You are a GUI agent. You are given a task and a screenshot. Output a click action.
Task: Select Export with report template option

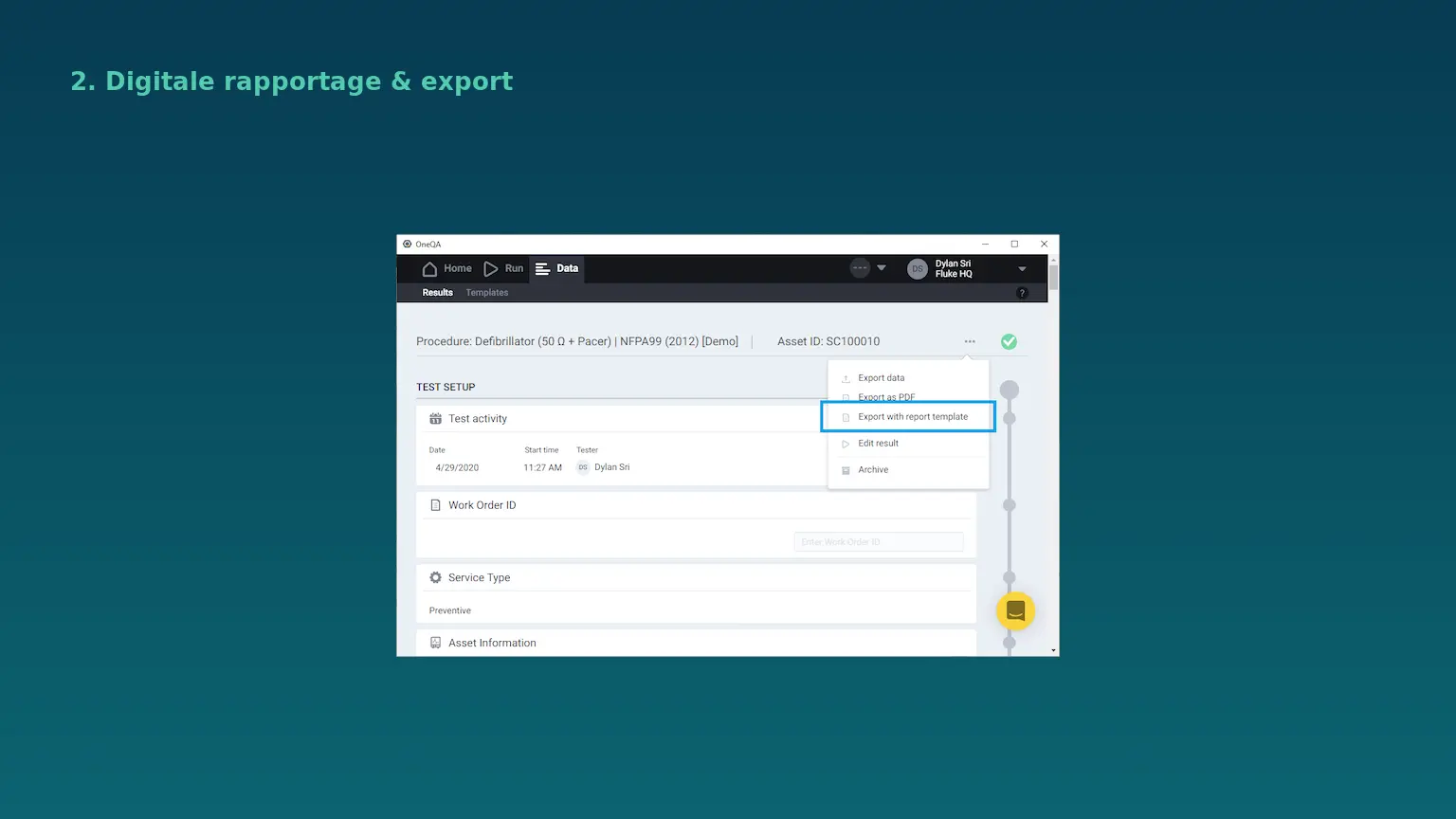908,417
